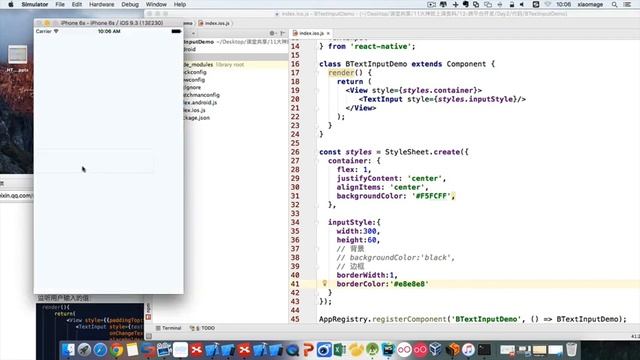Screen dimensions: 640x360
Task: Click Spotlight search magnifier in menu bar
Action: pyautogui.click(x=614, y=4)
